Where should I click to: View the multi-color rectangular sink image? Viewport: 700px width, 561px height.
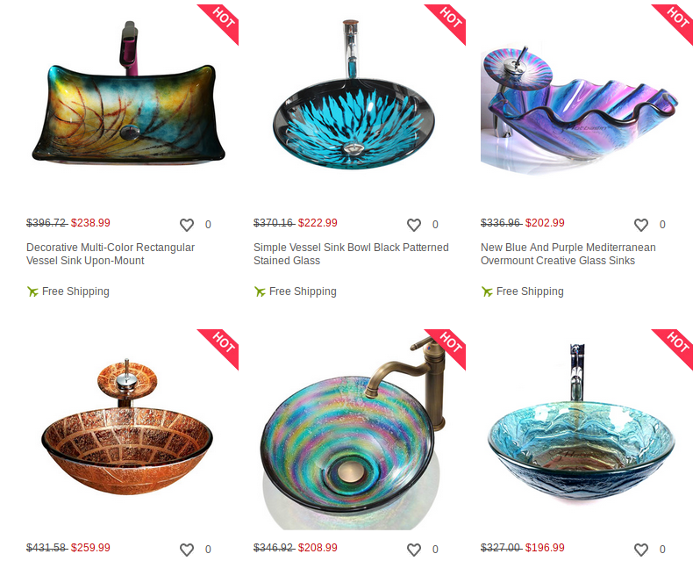(x=129, y=92)
